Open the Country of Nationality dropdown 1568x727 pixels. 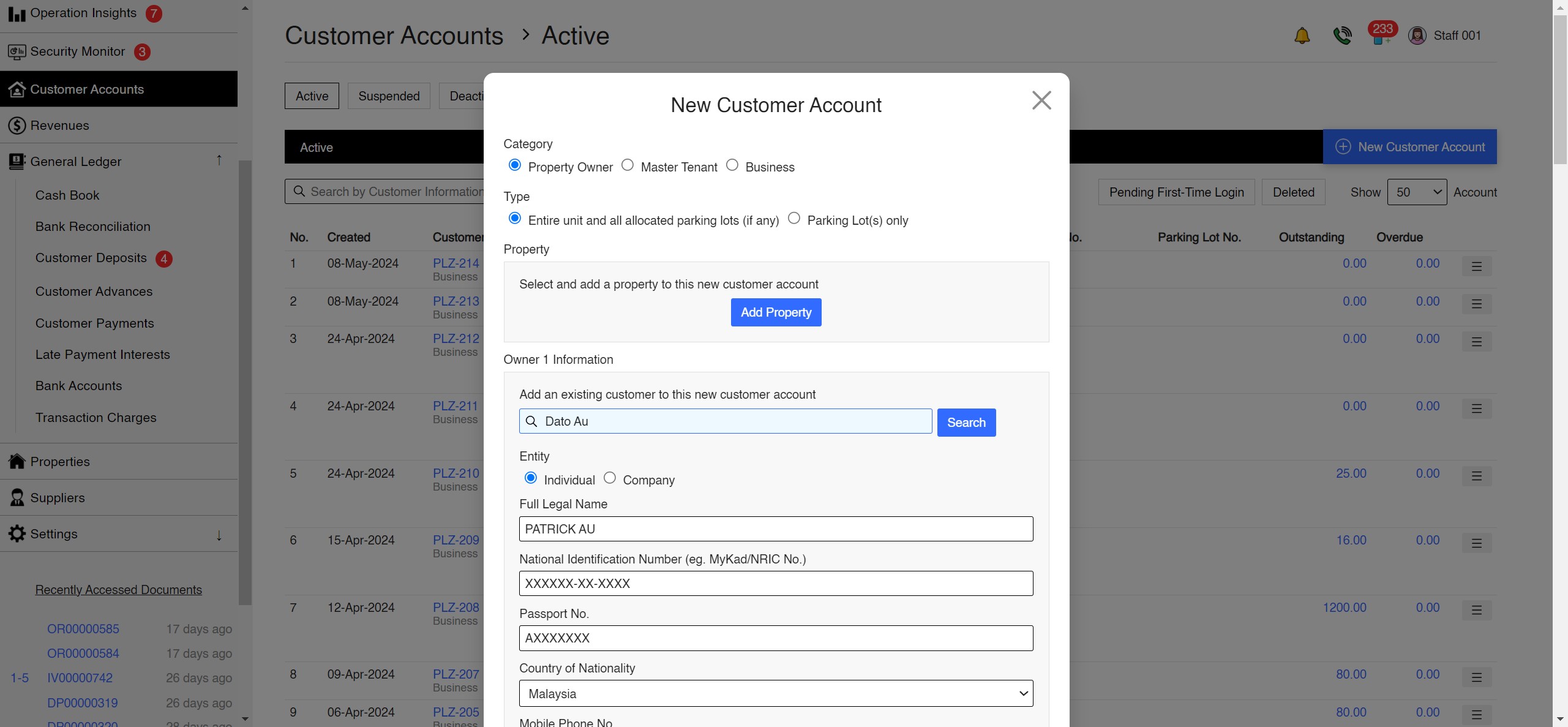click(775, 693)
